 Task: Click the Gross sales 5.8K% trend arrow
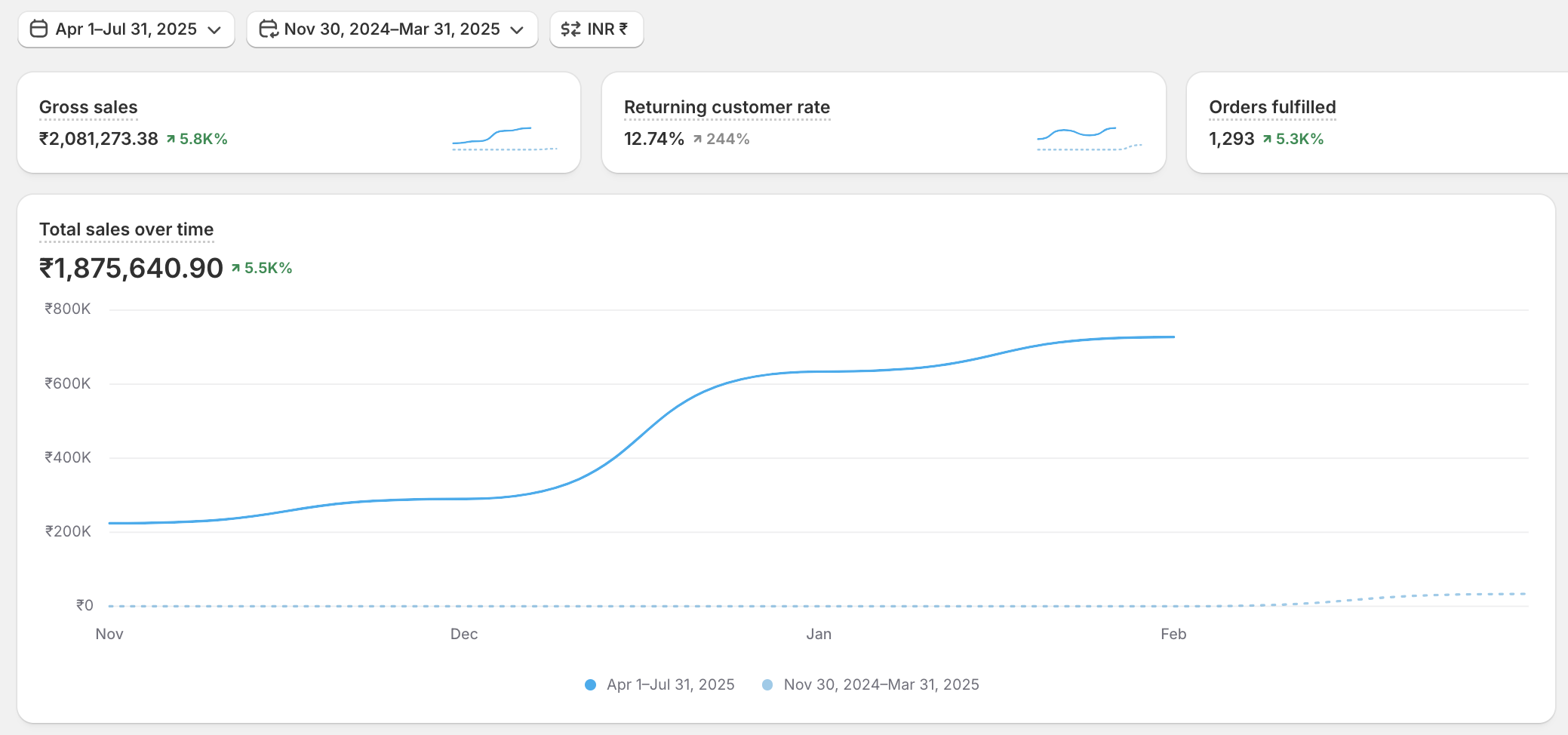[x=171, y=139]
